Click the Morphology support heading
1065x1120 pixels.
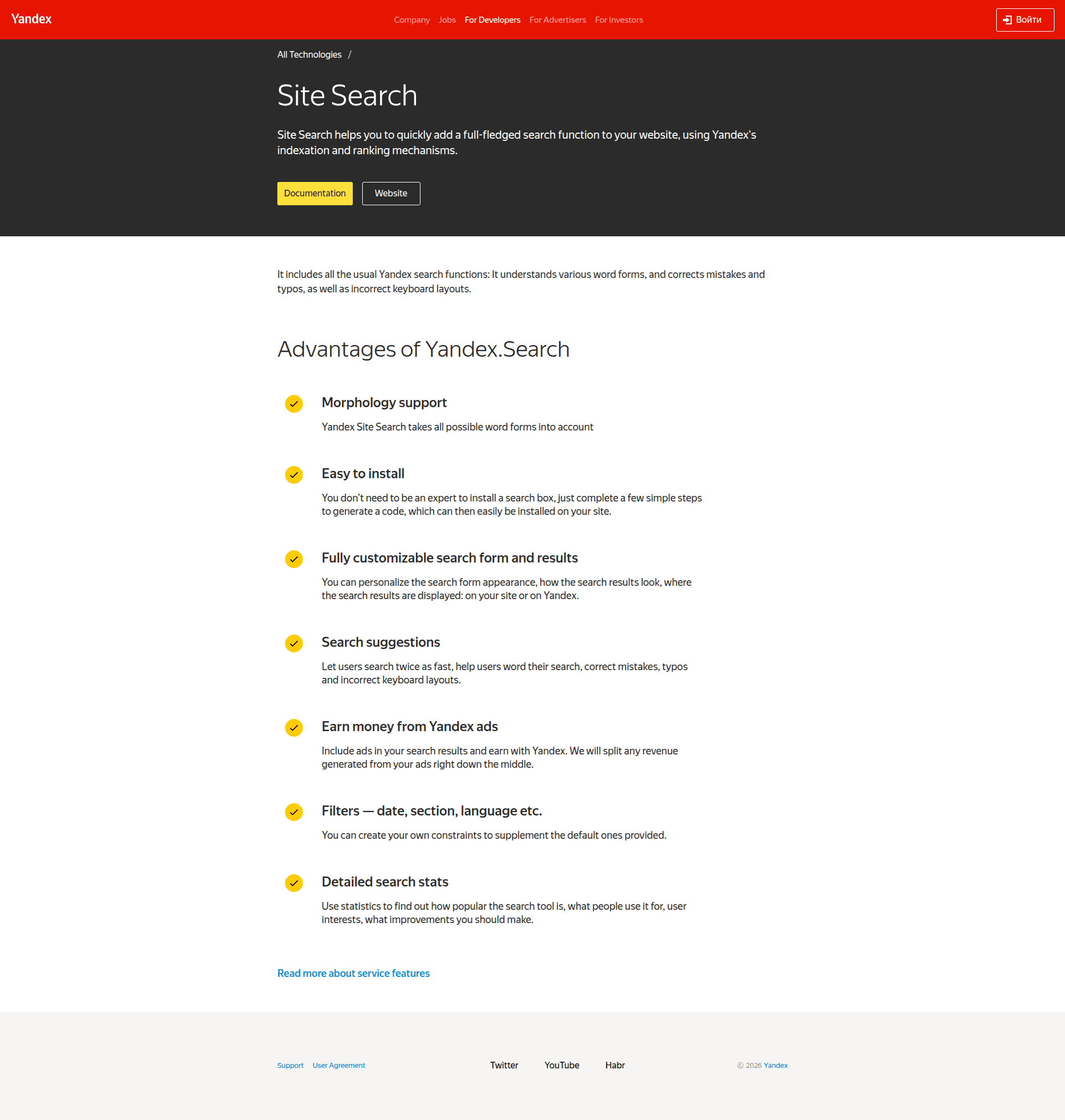pos(384,403)
